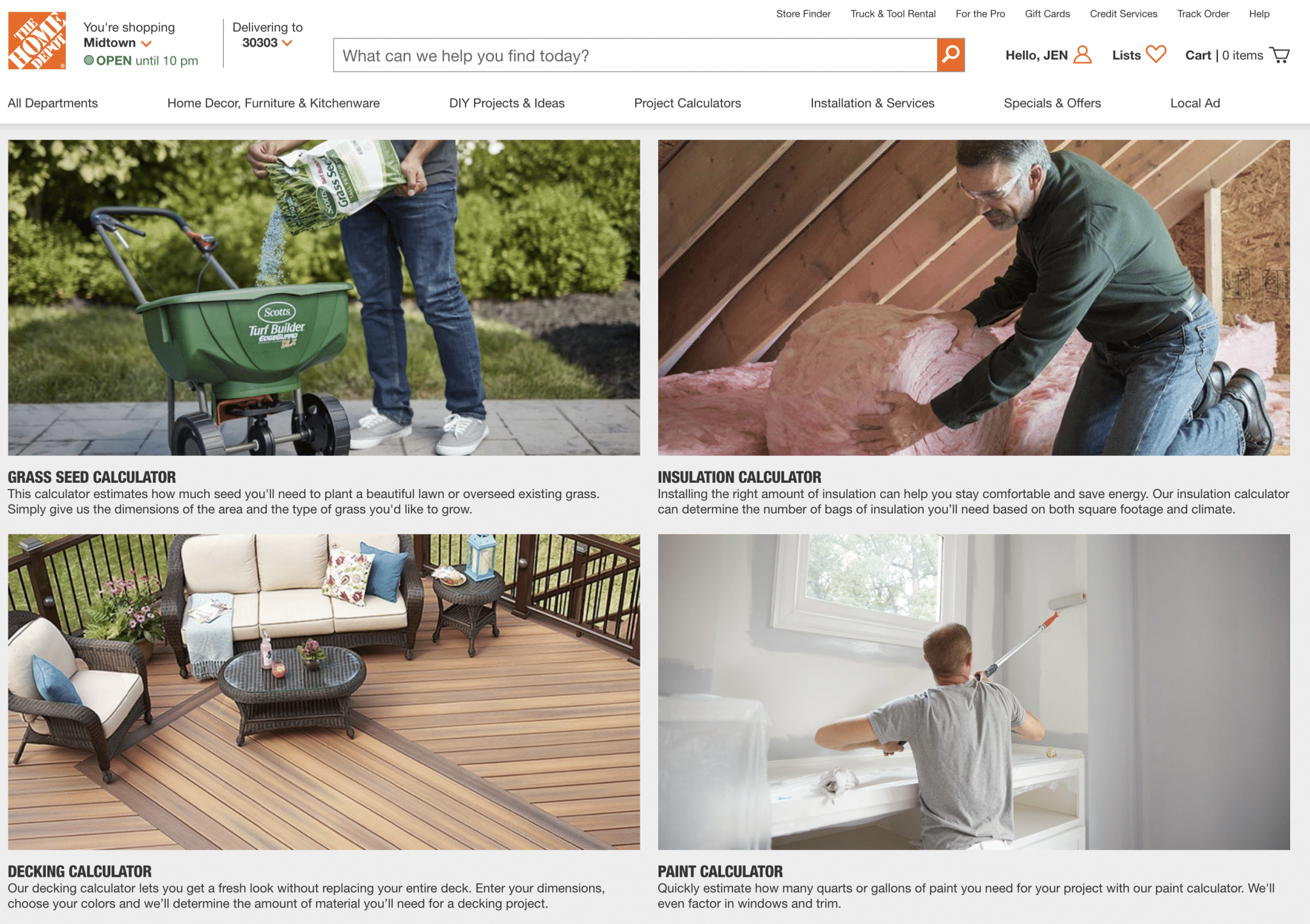Viewport: 1310px width, 924px height.
Task: Open Installation & Services menu
Action: coord(872,103)
